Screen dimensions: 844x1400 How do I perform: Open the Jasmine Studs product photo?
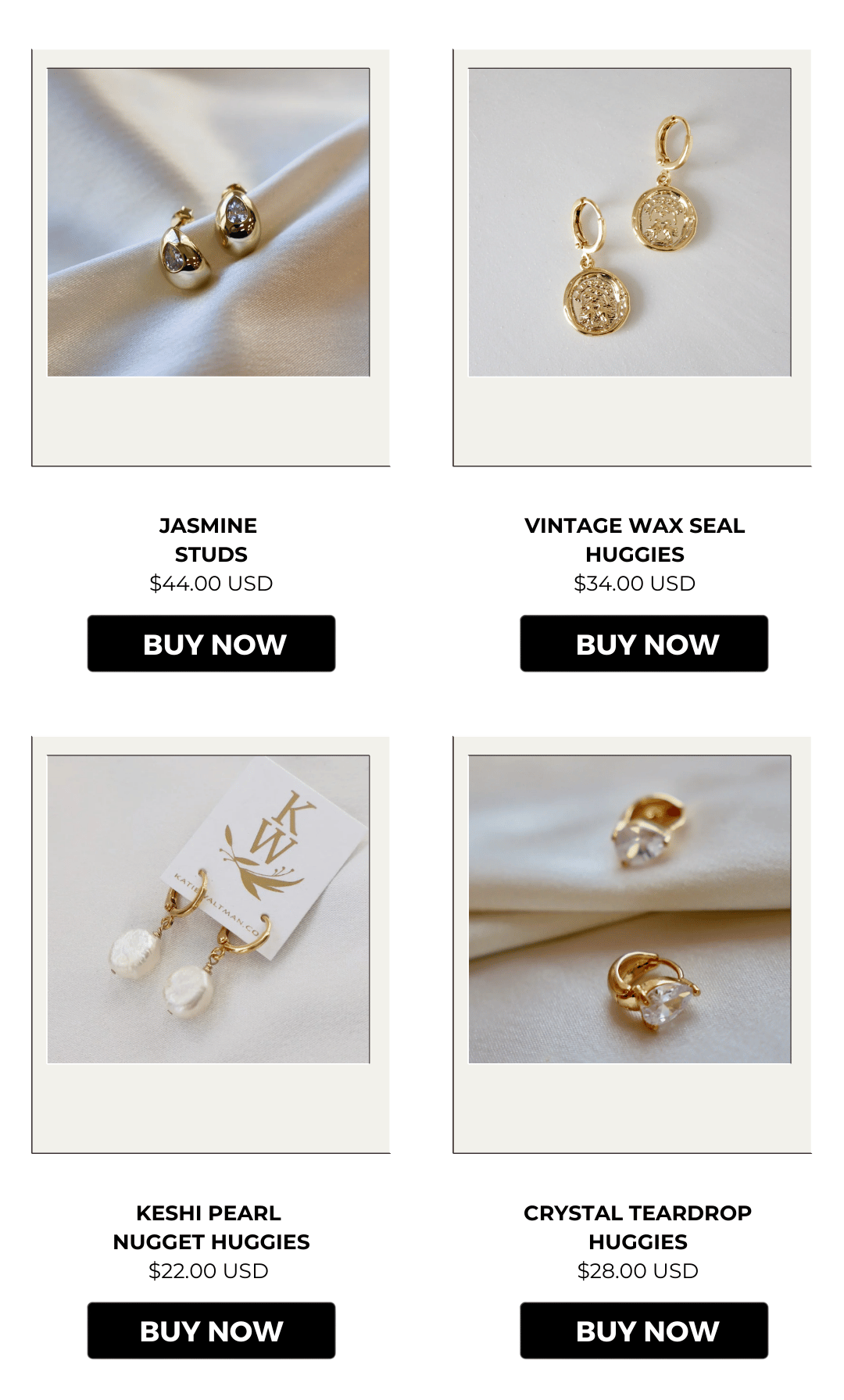coord(209,222)
